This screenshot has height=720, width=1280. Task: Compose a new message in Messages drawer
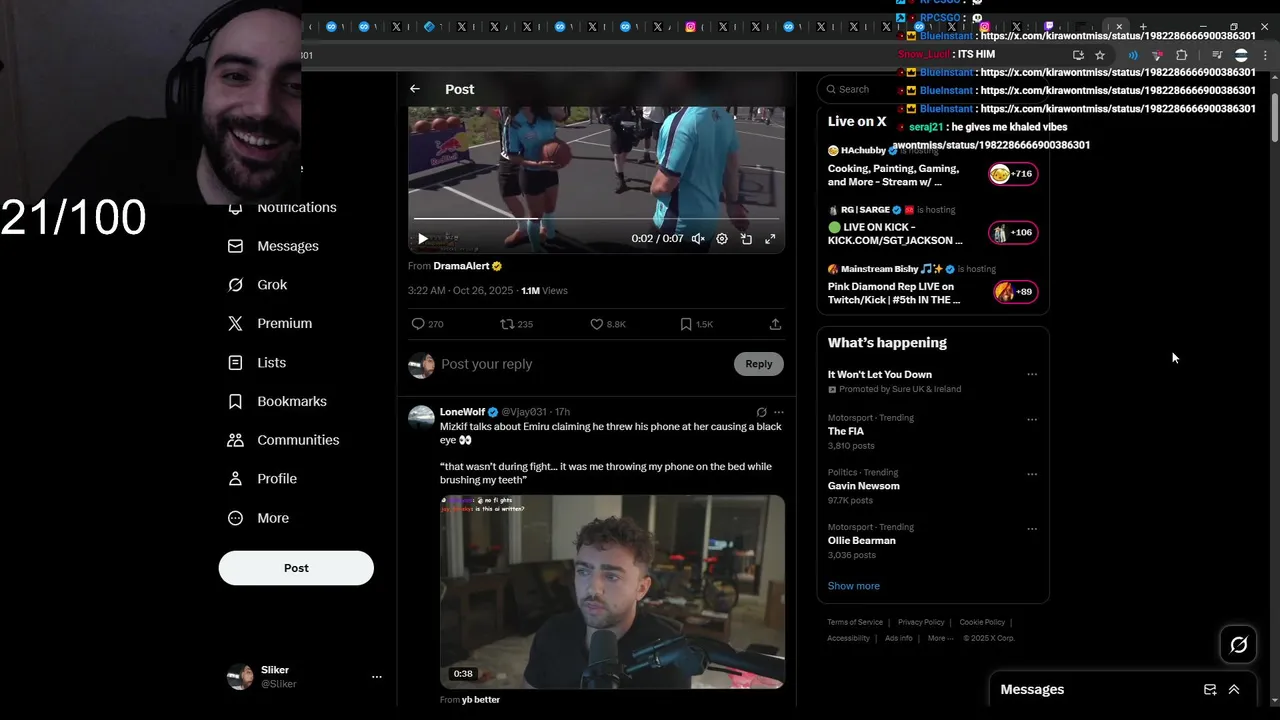[1210, 690]
